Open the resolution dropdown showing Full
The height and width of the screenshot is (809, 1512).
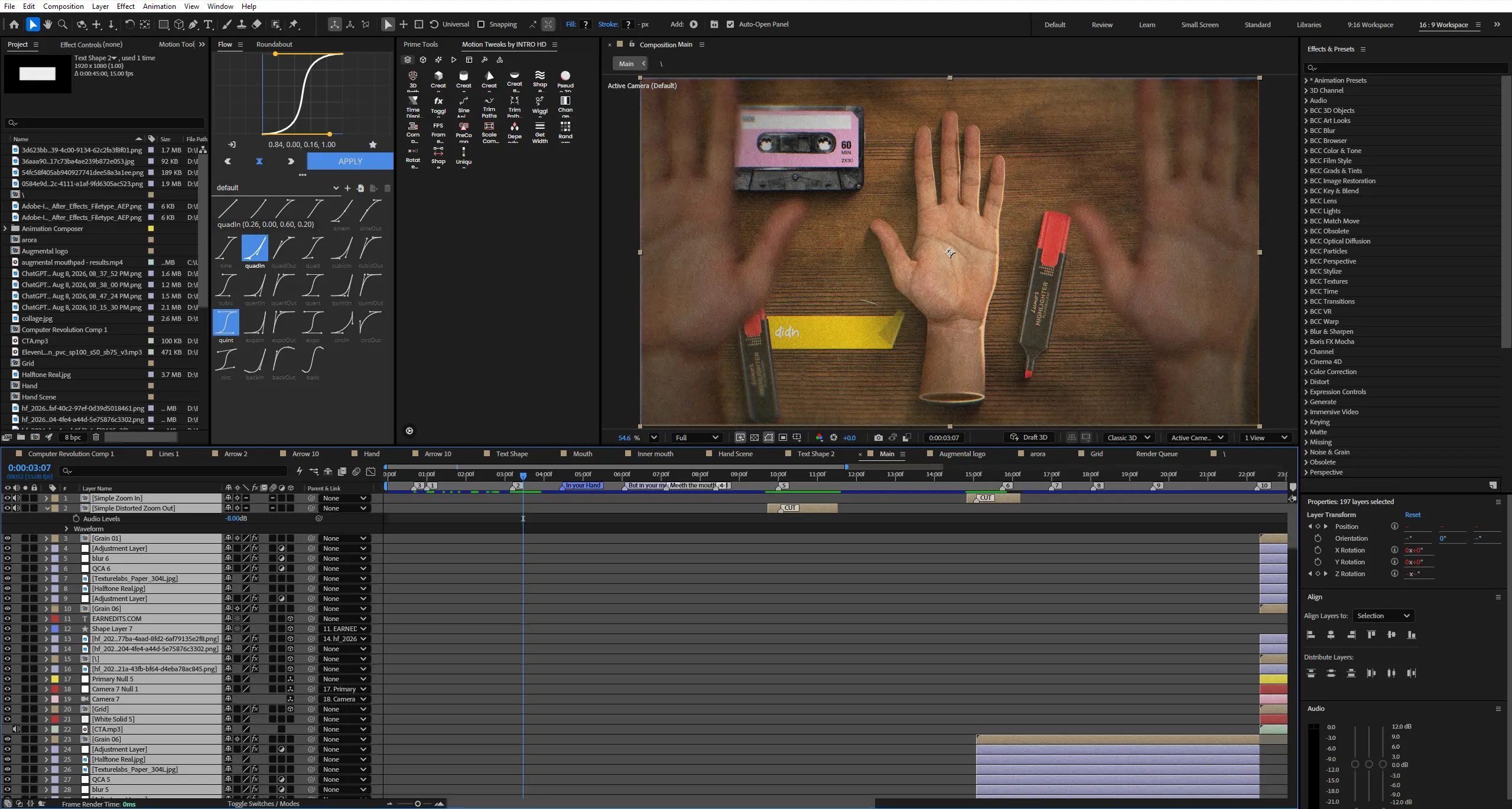click(697, 438)
